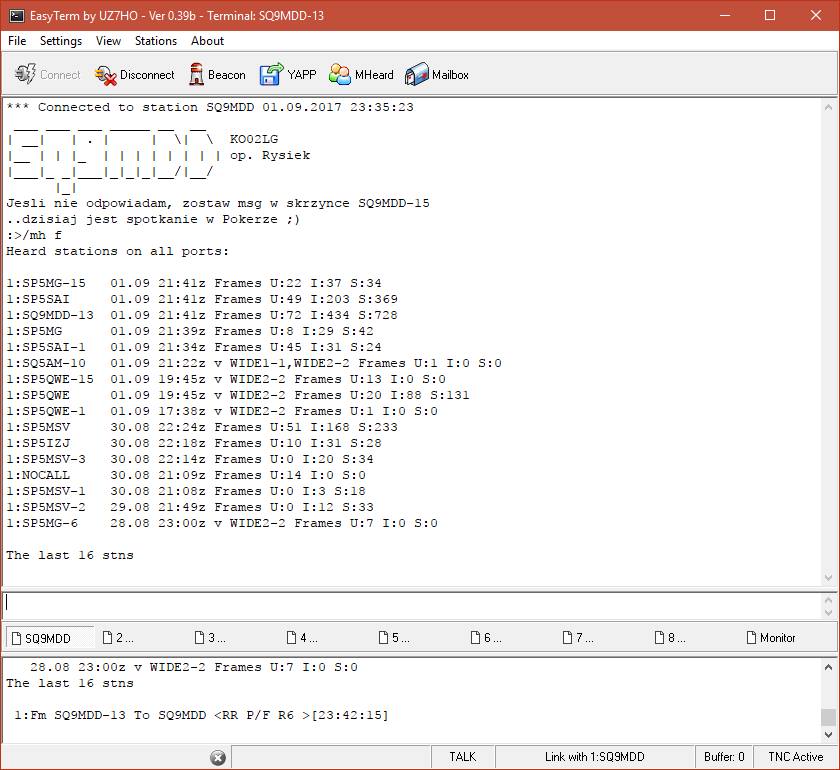
Task: Click the TNC Active status indicator
Action: [x=795, y=757]
